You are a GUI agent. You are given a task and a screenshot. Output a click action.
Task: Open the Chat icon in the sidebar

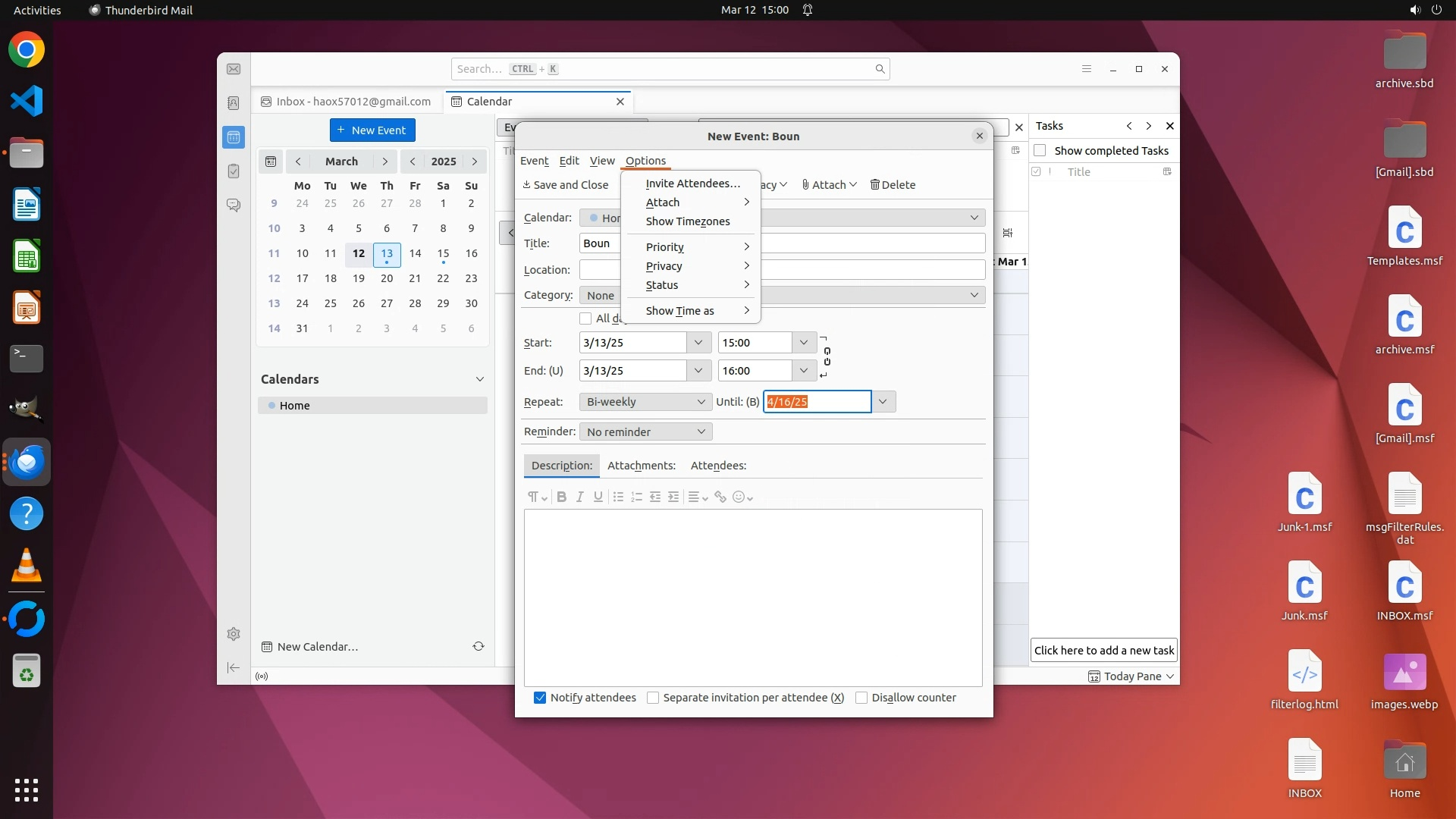tap(234, 206)
